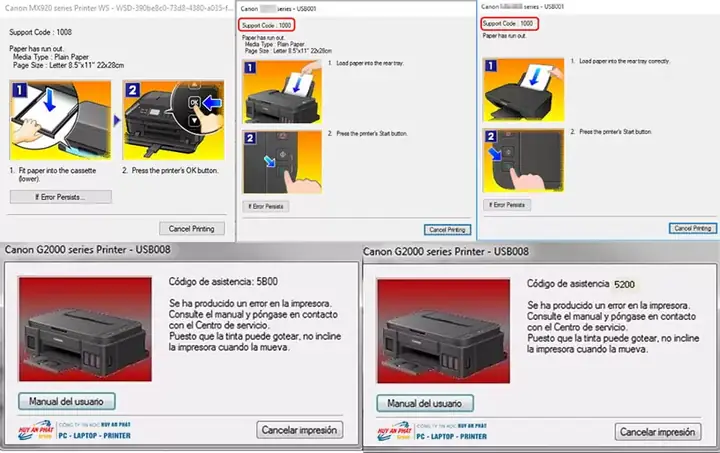
Task: Click Cancelar impresión in 5200 dialog
Action: click(x=658, y=432)
